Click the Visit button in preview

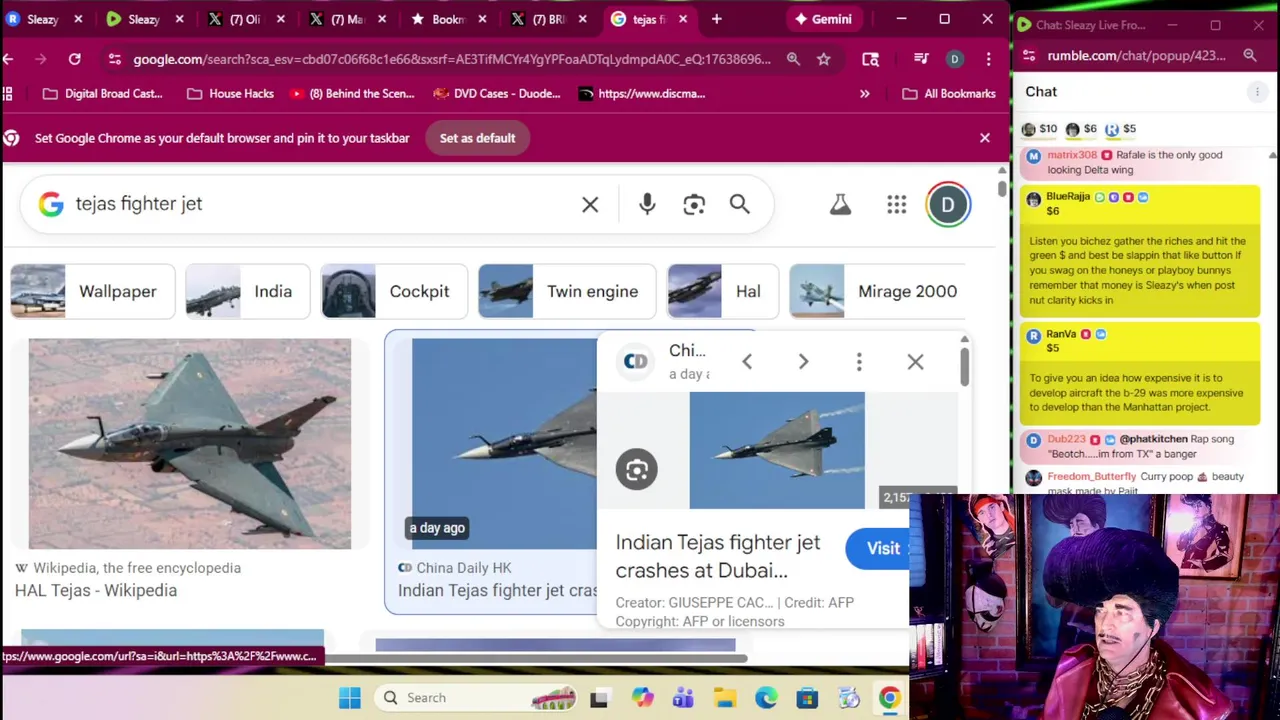click(878, 548)
